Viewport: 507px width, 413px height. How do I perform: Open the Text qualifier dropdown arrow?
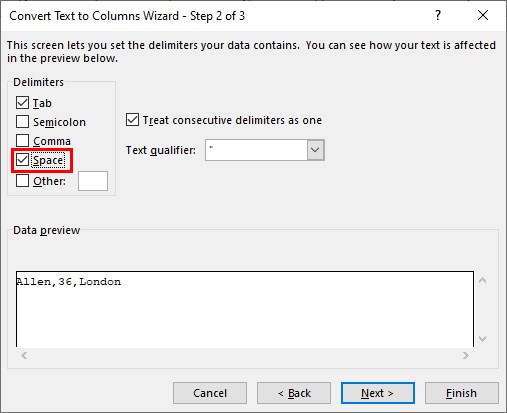(x=315, y=150)
